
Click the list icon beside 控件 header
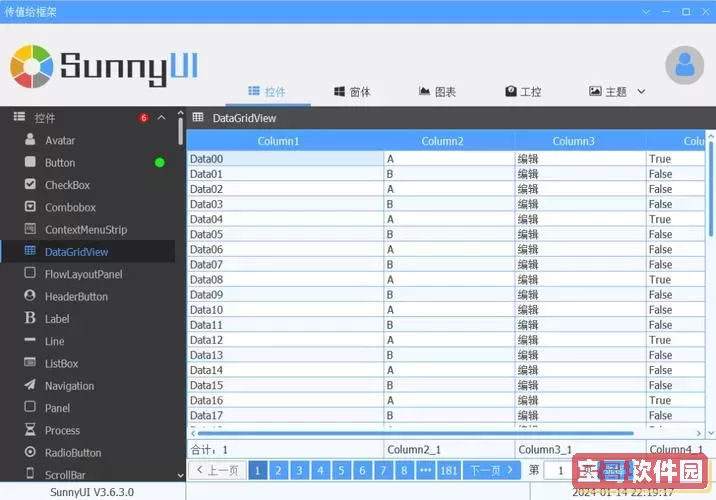[x=19, y=117]
